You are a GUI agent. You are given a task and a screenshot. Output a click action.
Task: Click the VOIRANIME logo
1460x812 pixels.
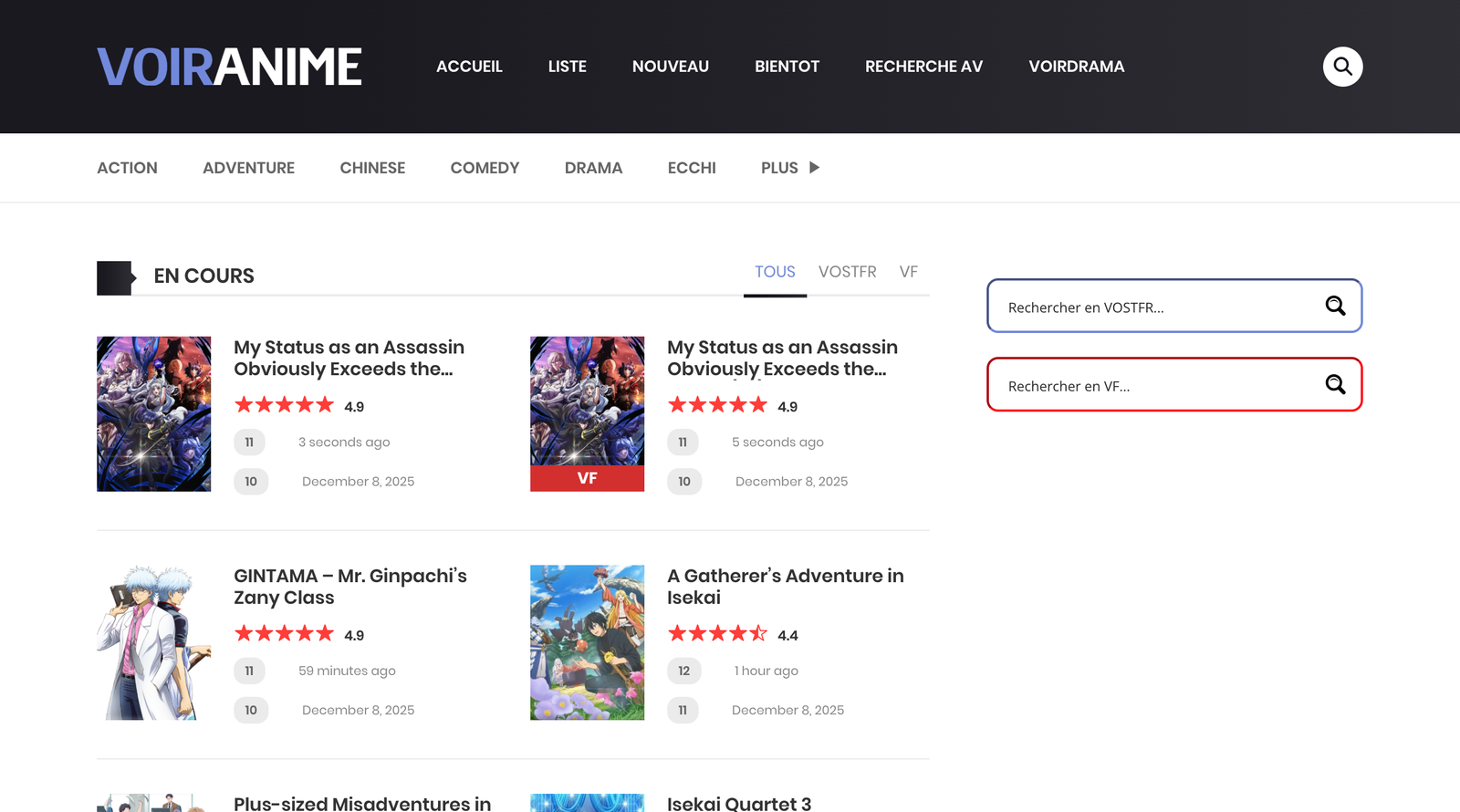click(229, 67)
